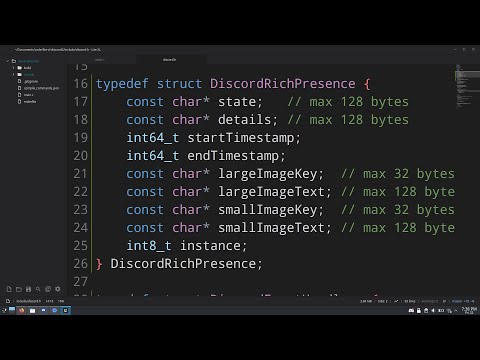Image resolution: width=480 pixels, height=360 pixels.
Task: Switch to the discord.h editor tab
Action: pos(169,60)
